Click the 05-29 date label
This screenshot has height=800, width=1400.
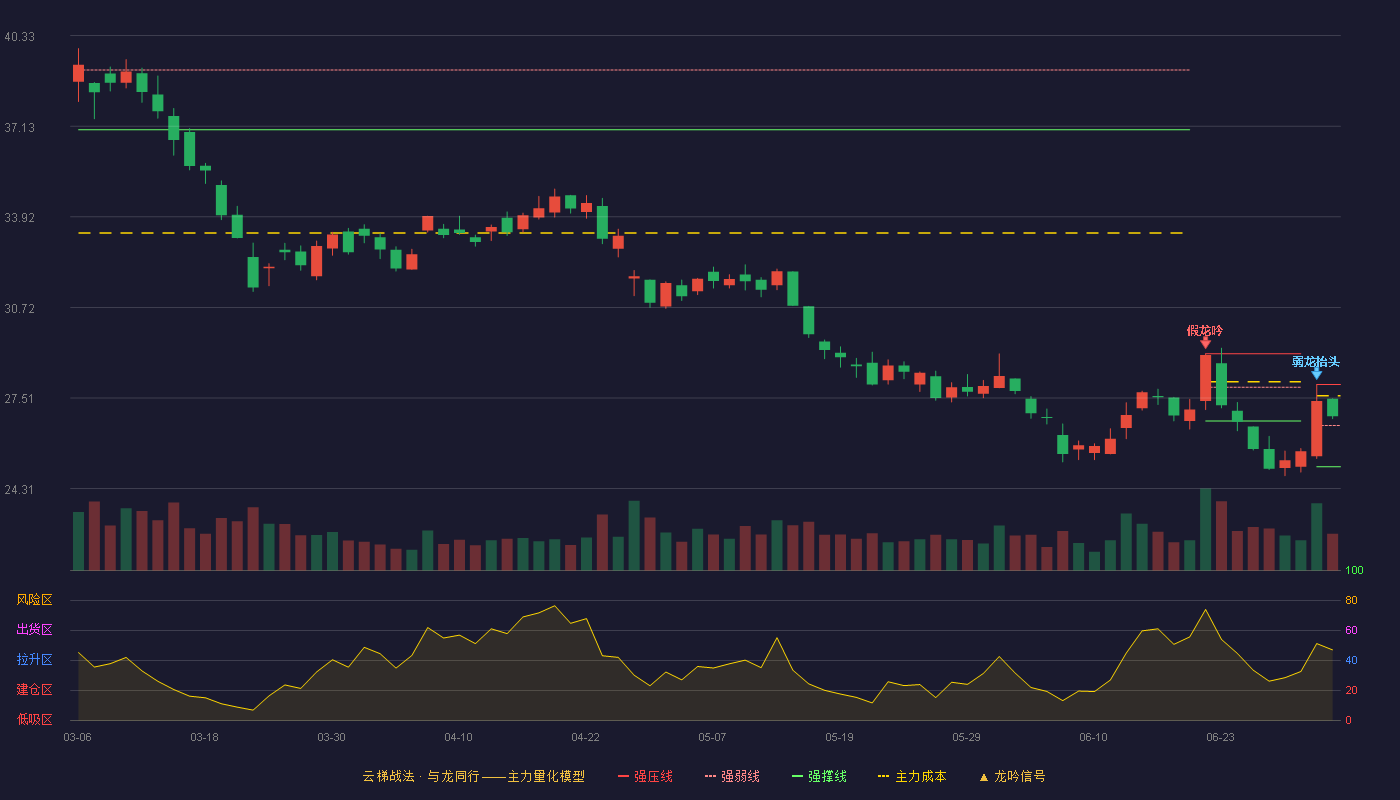[966, 737]
